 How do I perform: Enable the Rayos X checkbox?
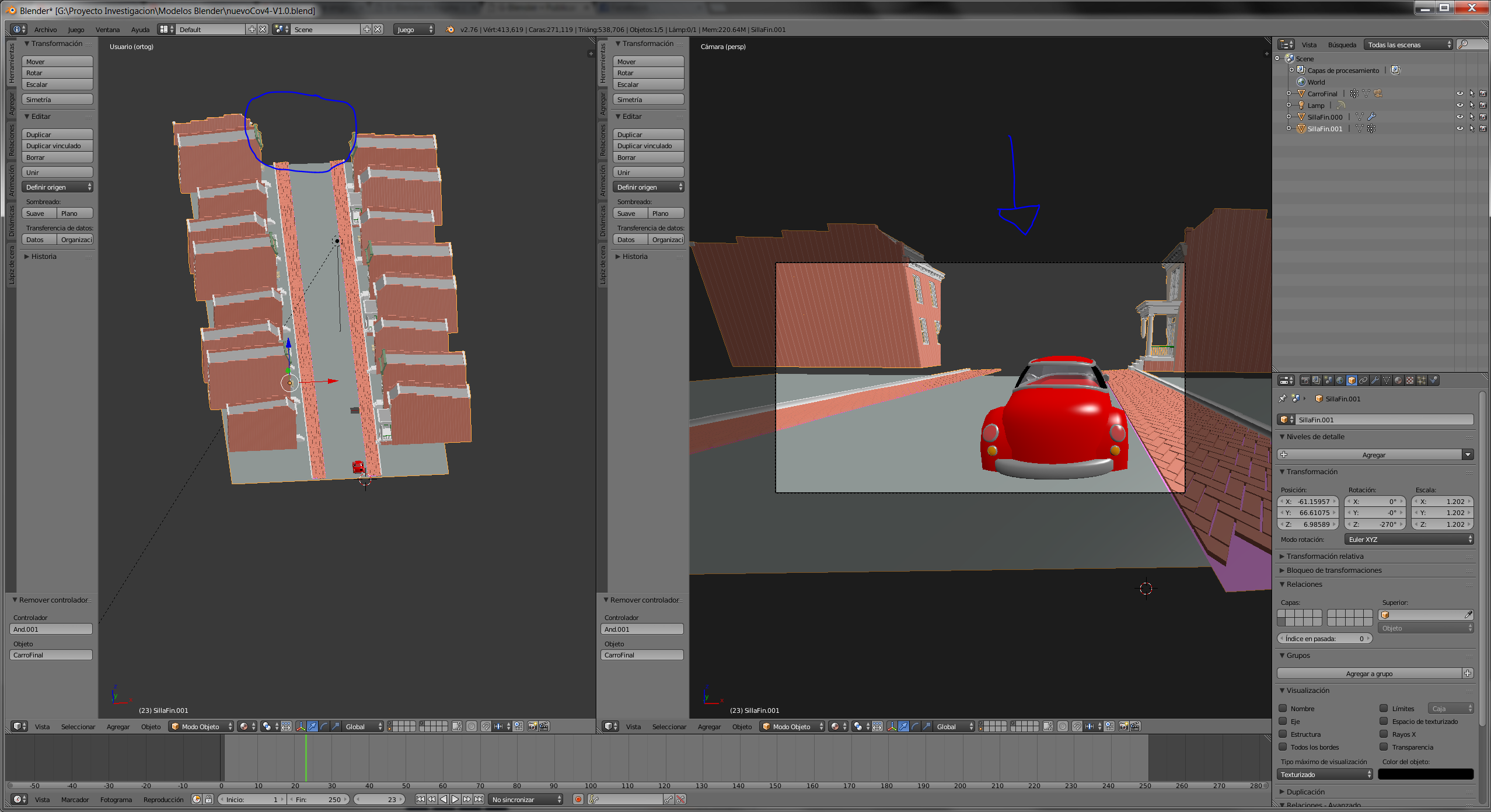pyautogui.click(x=1384, y=734)
